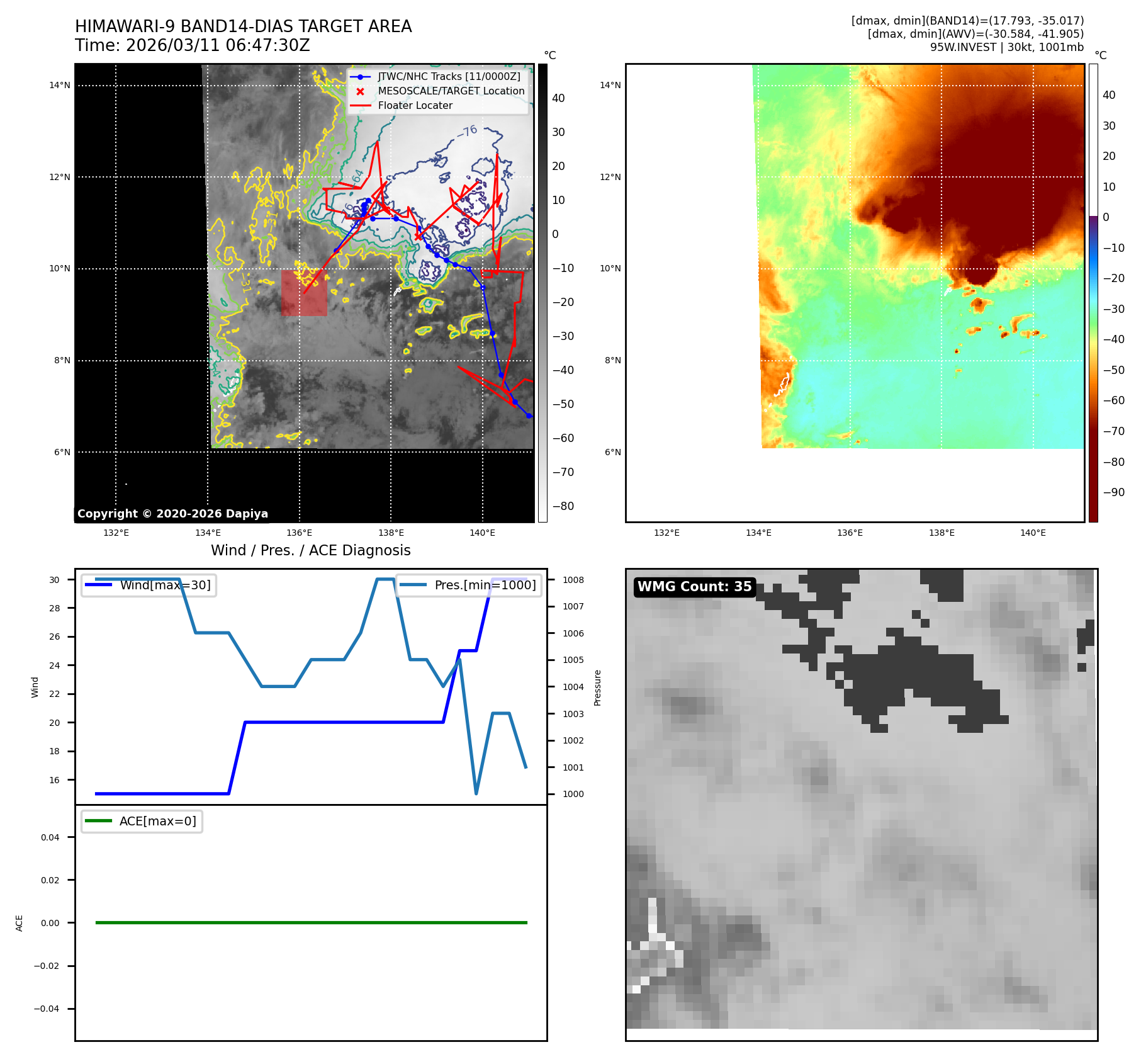The width and height of the screenshot is (1141, 1064).
Task: Click the flat green ACE line in the chart
Action: [311, 922]
